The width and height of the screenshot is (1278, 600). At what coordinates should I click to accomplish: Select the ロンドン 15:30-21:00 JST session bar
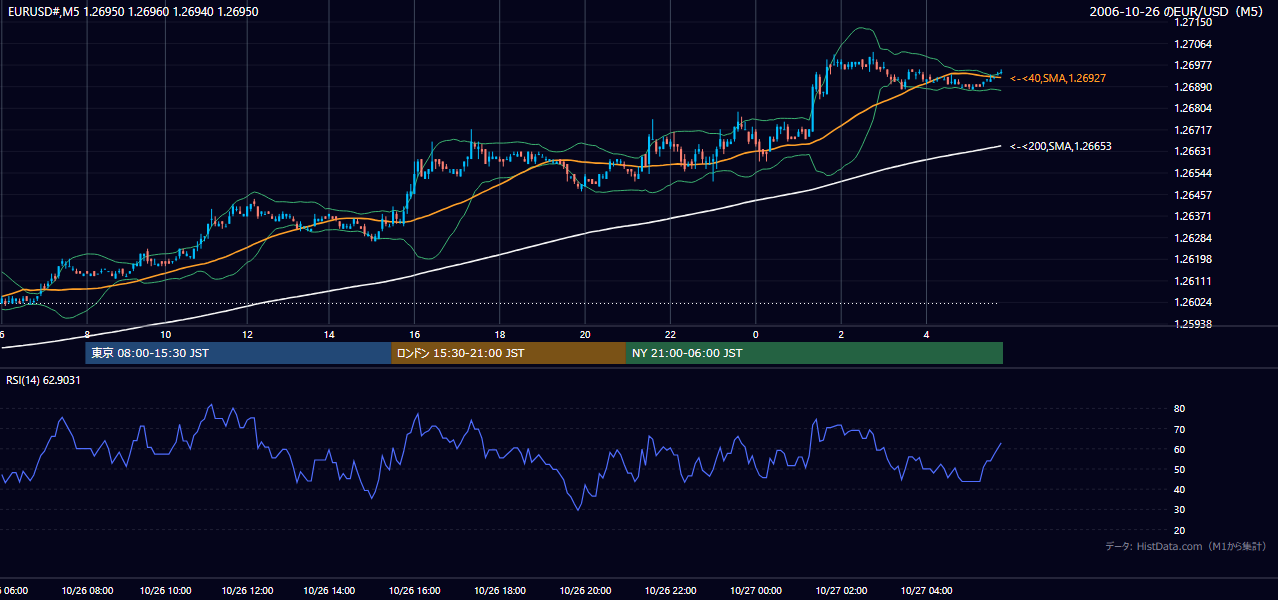[508, 353]
